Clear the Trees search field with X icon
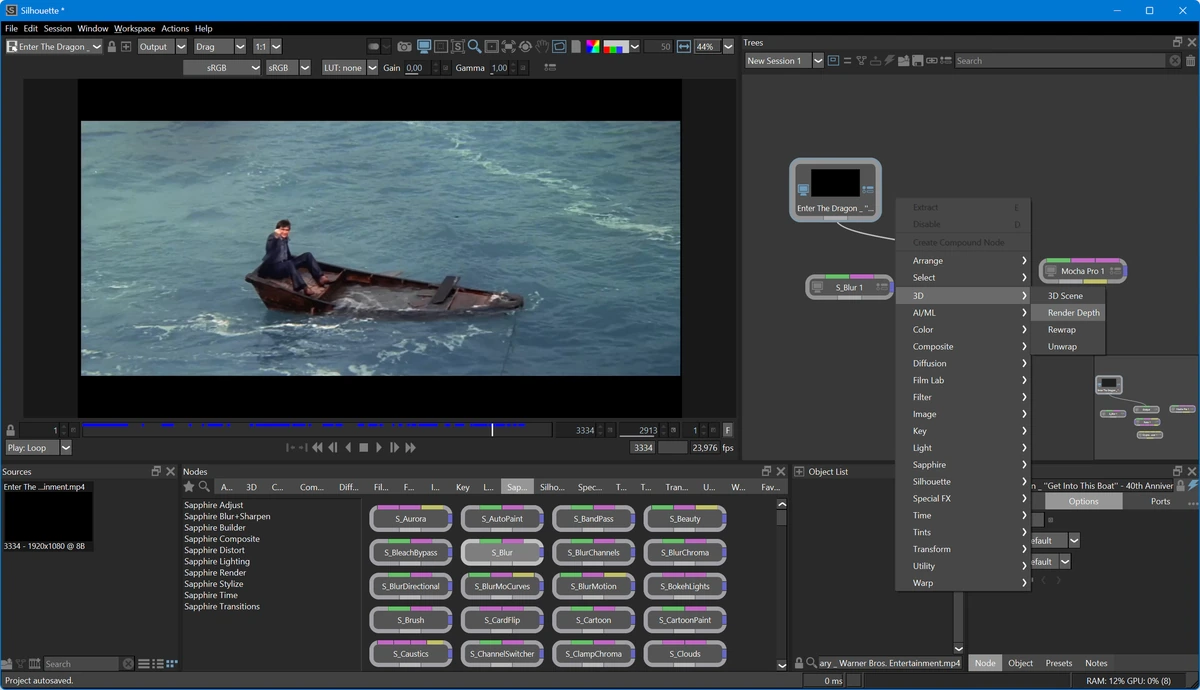1200x690 pixels. pyautogui.click(x=1175, y=61)
